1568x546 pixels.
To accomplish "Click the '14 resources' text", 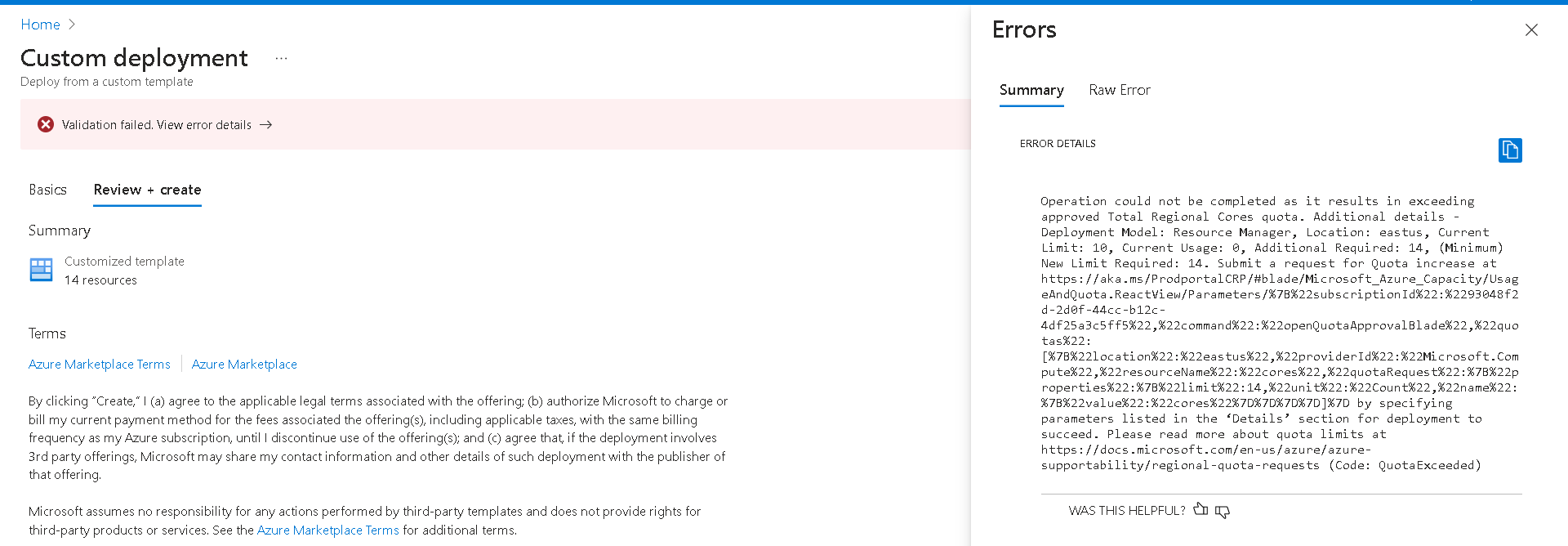I will pos(100,280).
